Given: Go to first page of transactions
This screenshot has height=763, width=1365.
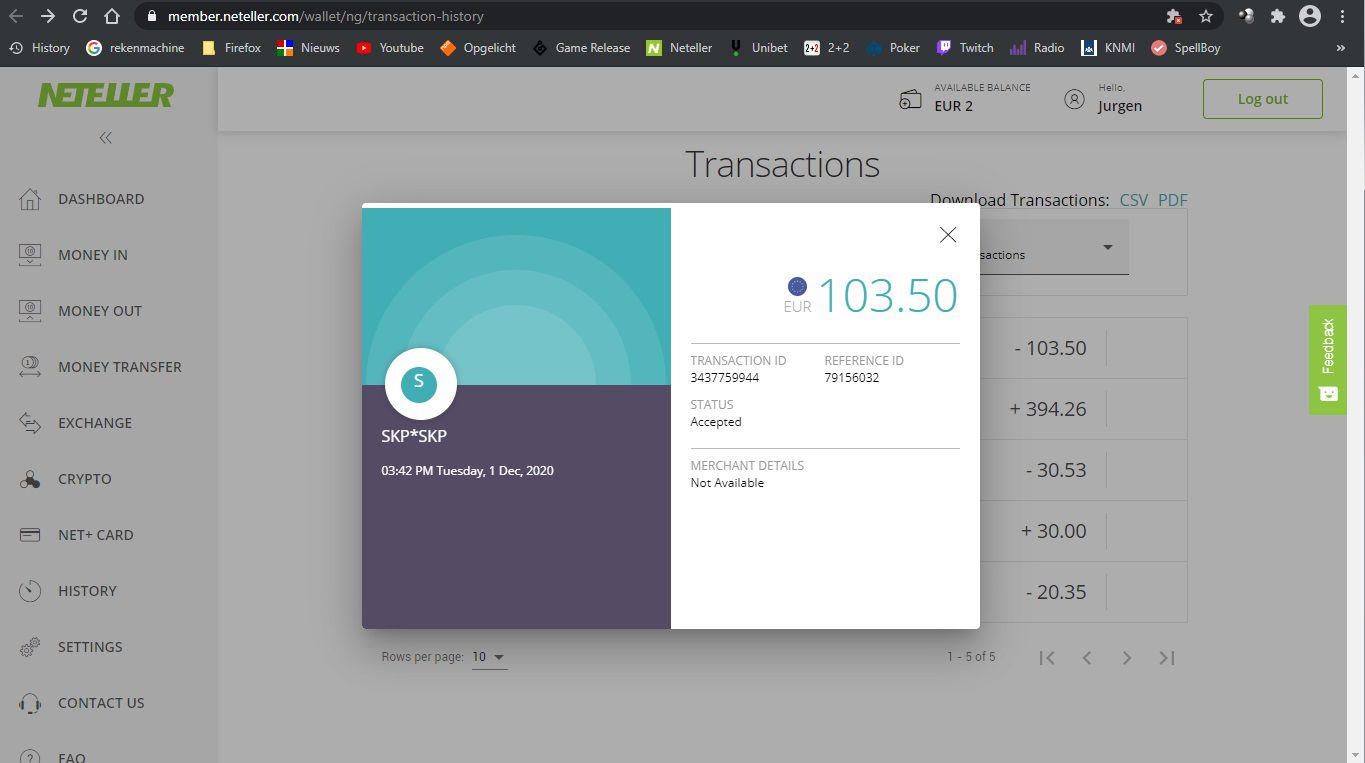Looking at the screenshot, I should pos(1047,657).
